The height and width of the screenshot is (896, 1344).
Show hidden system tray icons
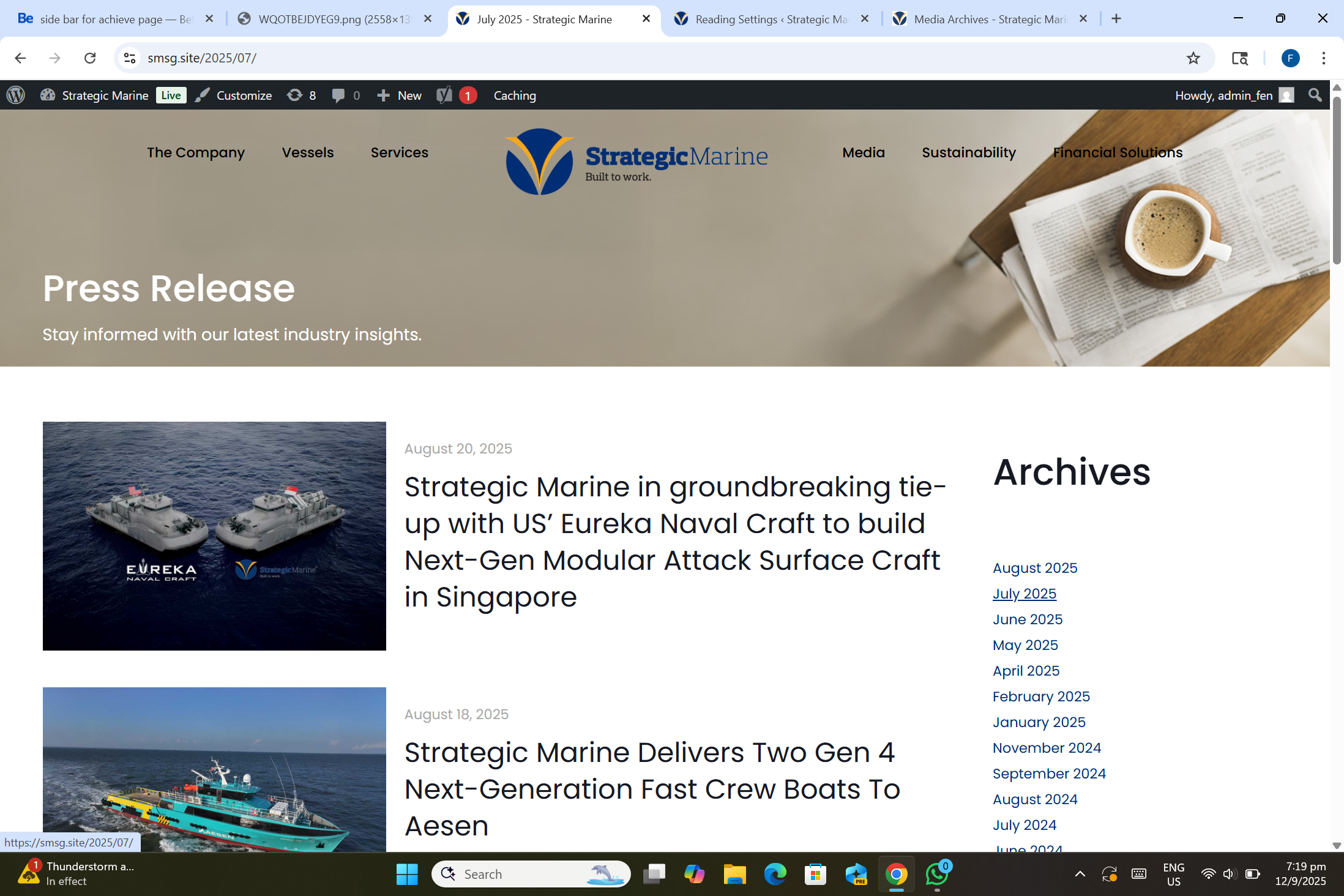pyautogui.click(x=1080, y=874)
